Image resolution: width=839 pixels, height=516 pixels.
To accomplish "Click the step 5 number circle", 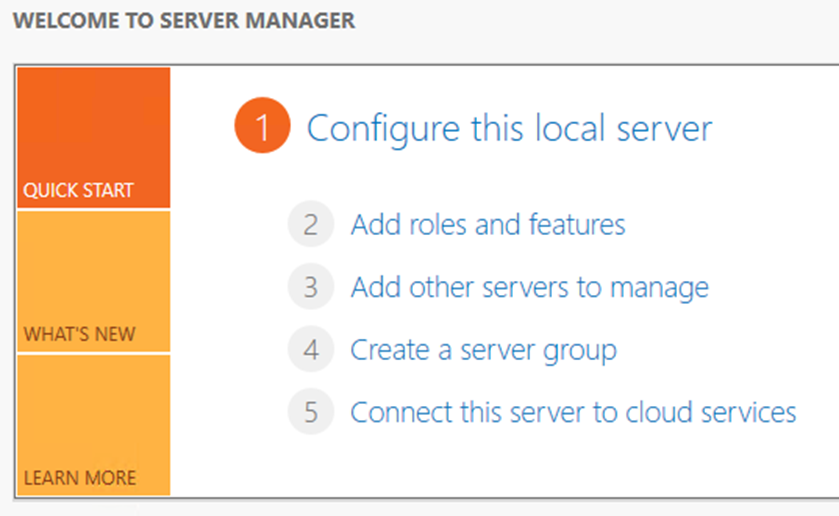I will (x=311, y=412).
